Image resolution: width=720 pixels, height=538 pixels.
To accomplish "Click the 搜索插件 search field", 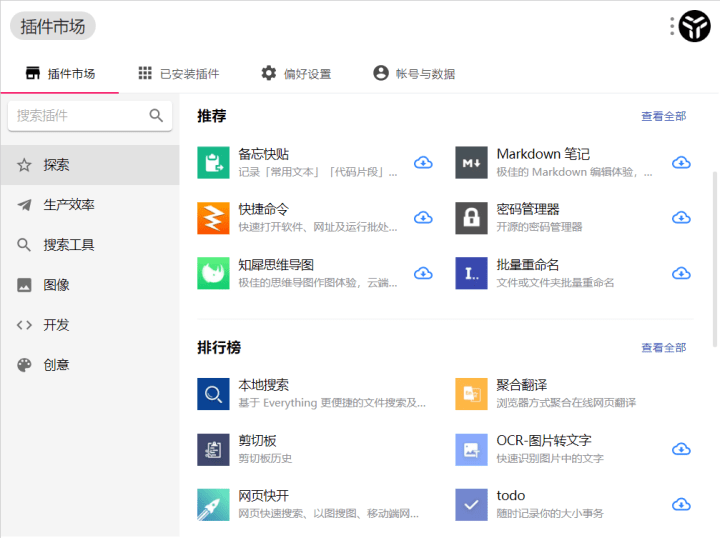I will pyautogui.click(x=80, y=115).
